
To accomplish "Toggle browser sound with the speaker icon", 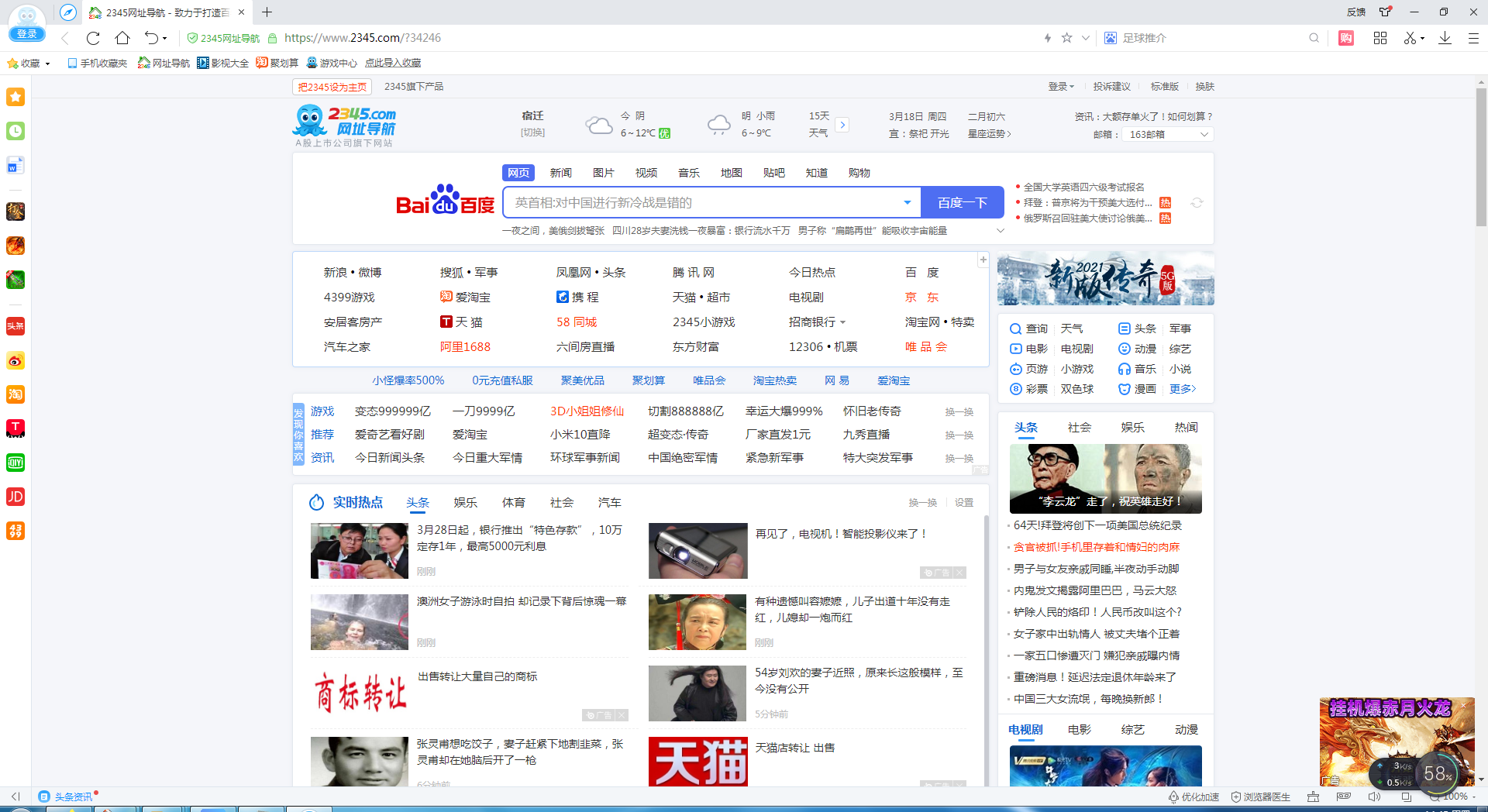I will click(x=1374, y=797).
